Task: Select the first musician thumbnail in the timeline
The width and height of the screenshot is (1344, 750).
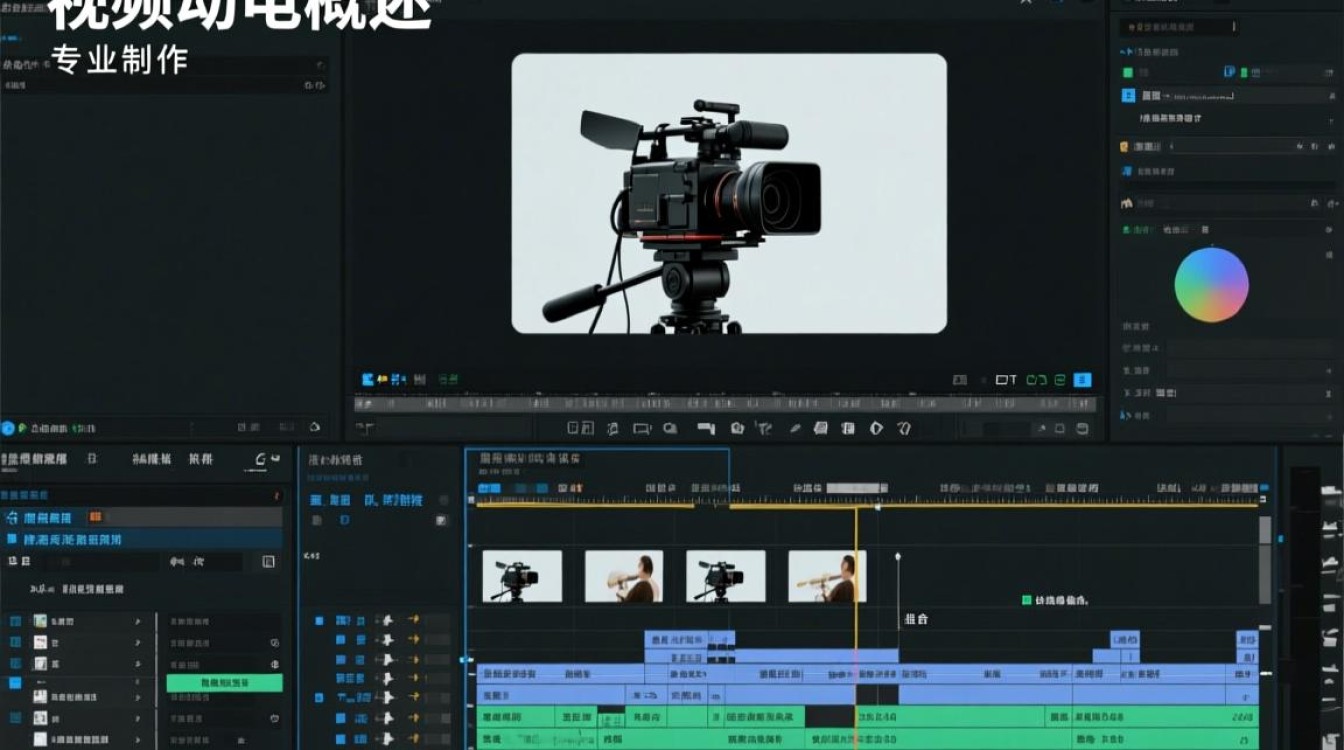Action: click(624, 576)
